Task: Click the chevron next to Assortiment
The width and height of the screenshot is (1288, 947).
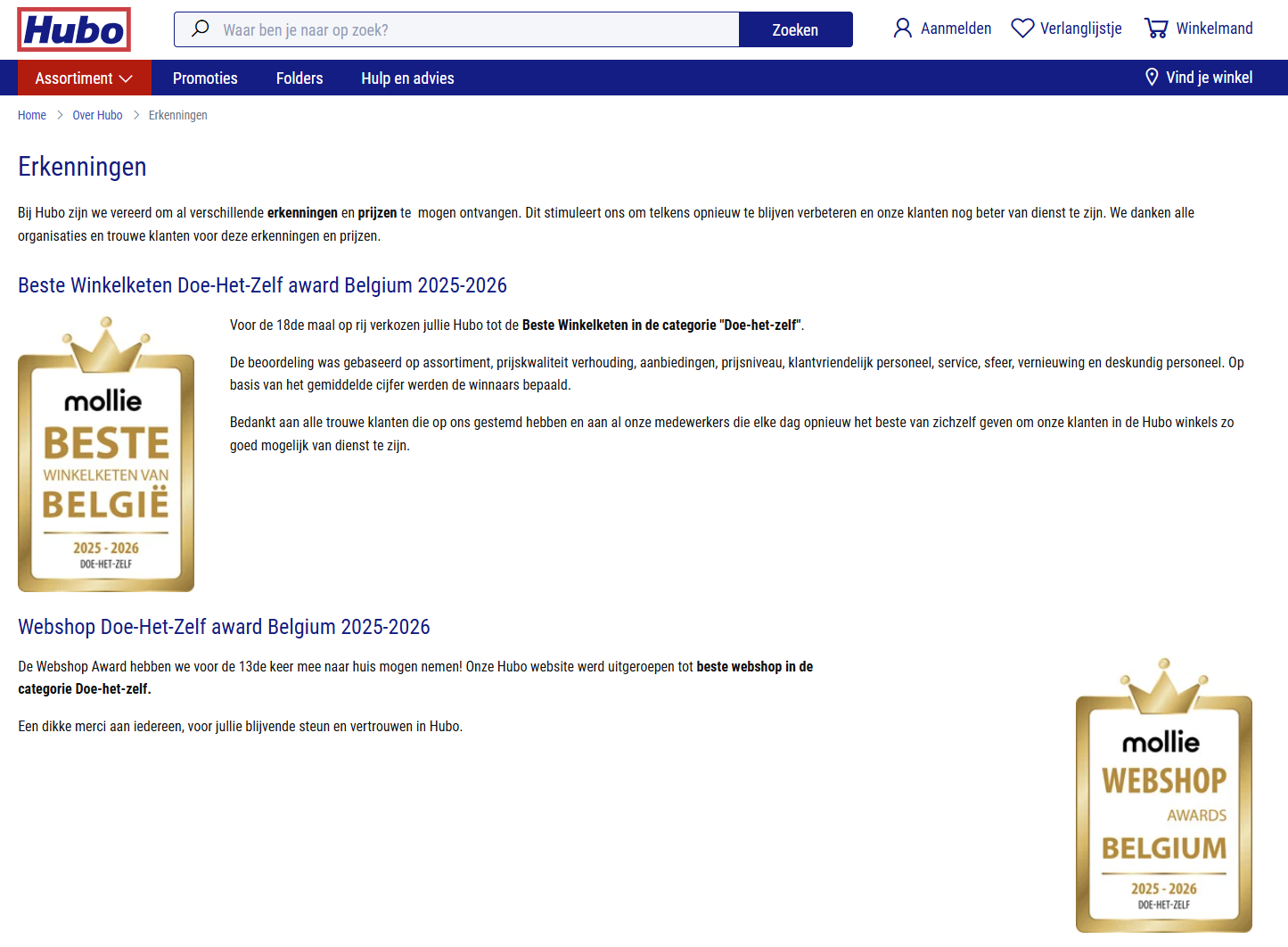Action: click(126, 78)
